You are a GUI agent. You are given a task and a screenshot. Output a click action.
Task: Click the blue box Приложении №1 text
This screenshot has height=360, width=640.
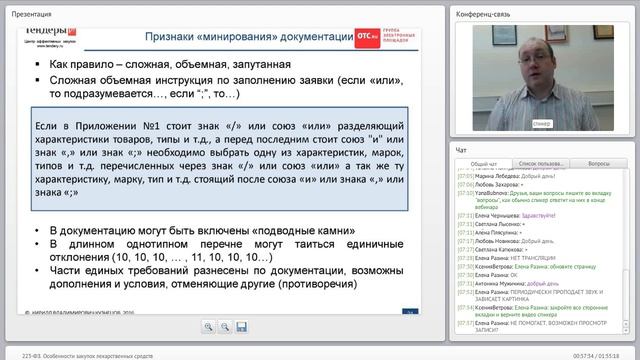point(220,159)
